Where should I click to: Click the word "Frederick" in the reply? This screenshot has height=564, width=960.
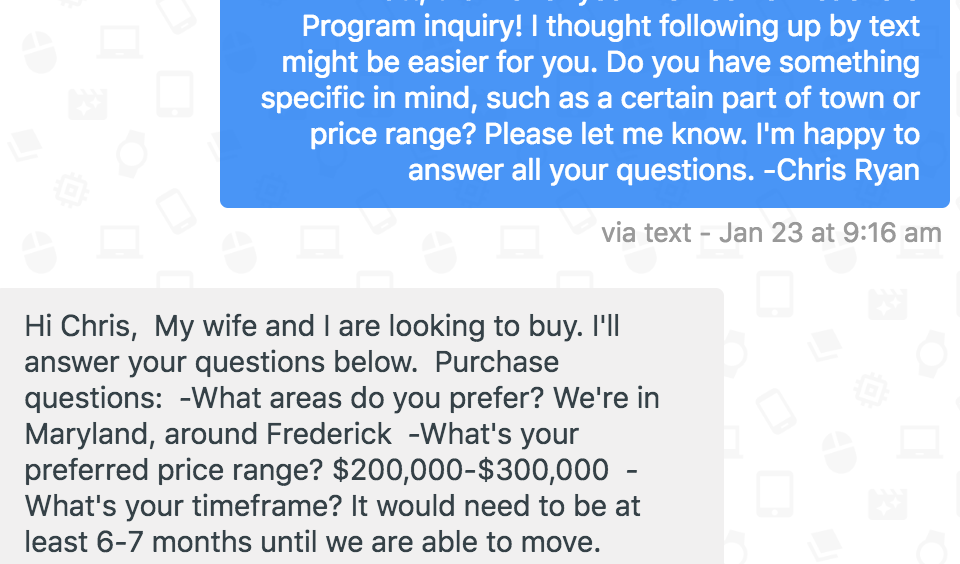point(329,434)
